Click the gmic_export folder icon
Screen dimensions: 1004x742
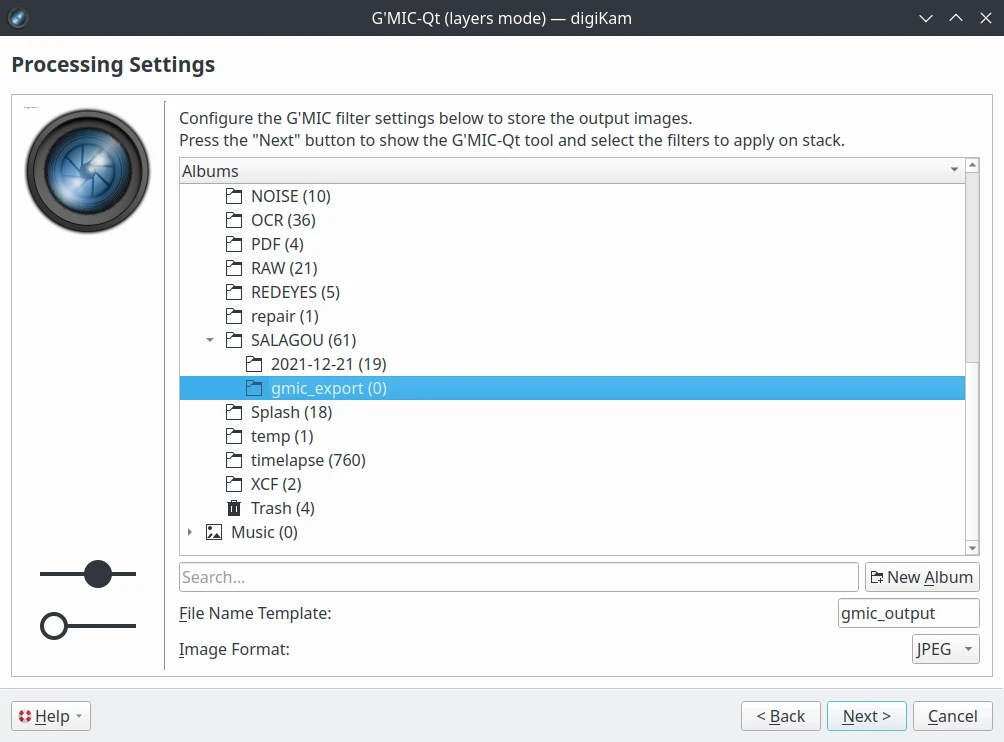(254, 388)
